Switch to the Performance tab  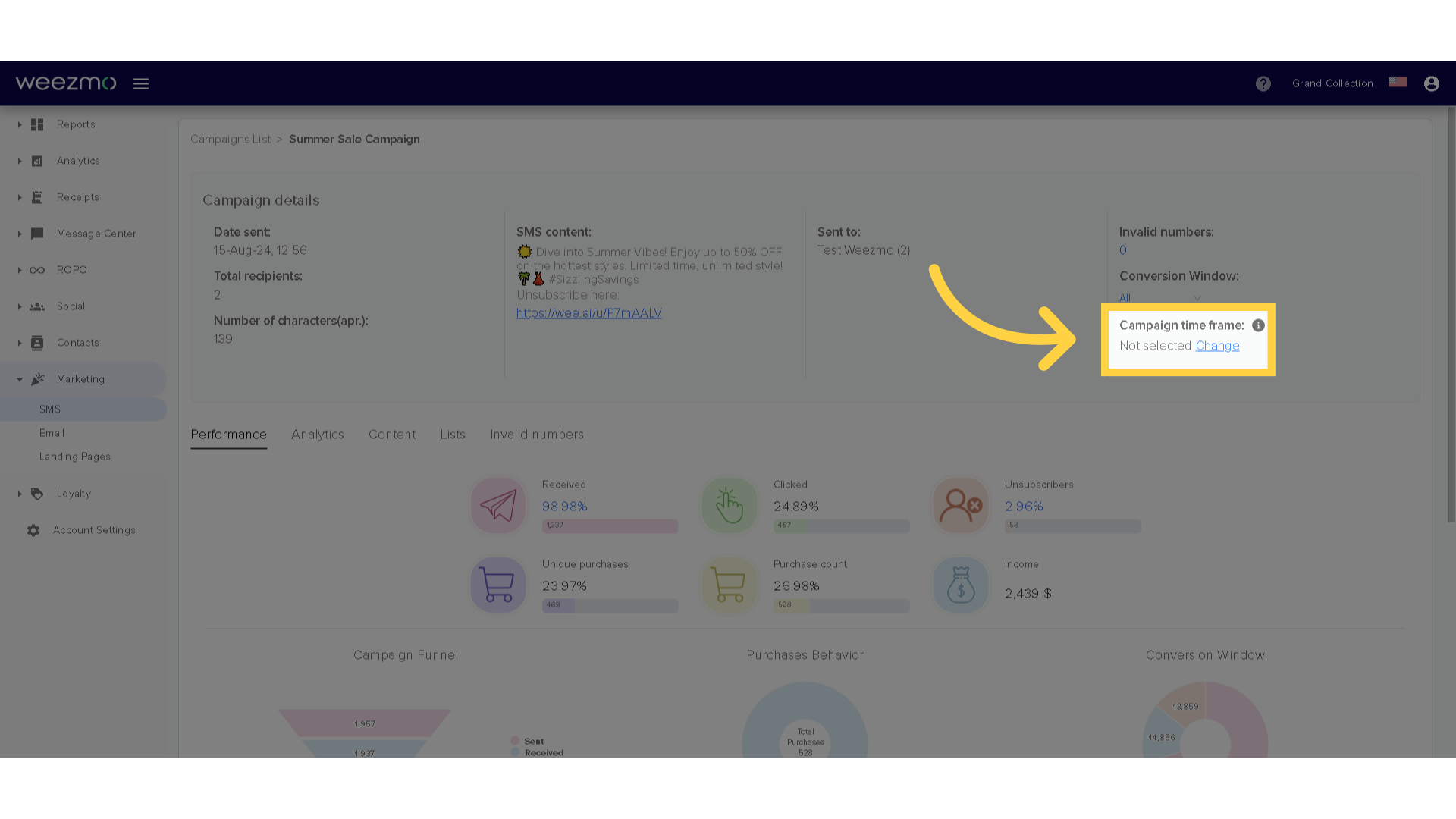pyautogui.click(x=228, y=435)
